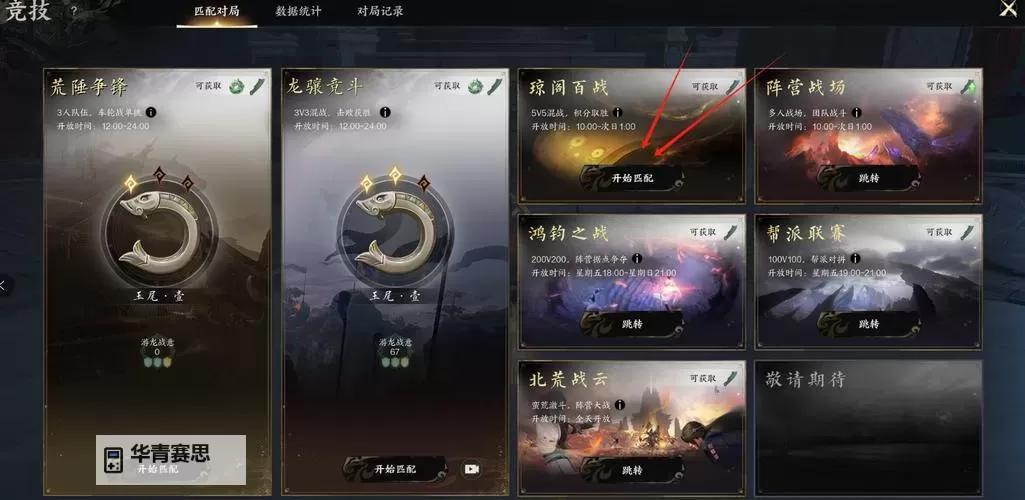1025x500 pixels.
Task: Open info icon for 龙骧竞斗 mode
Action: pos(385,112)
